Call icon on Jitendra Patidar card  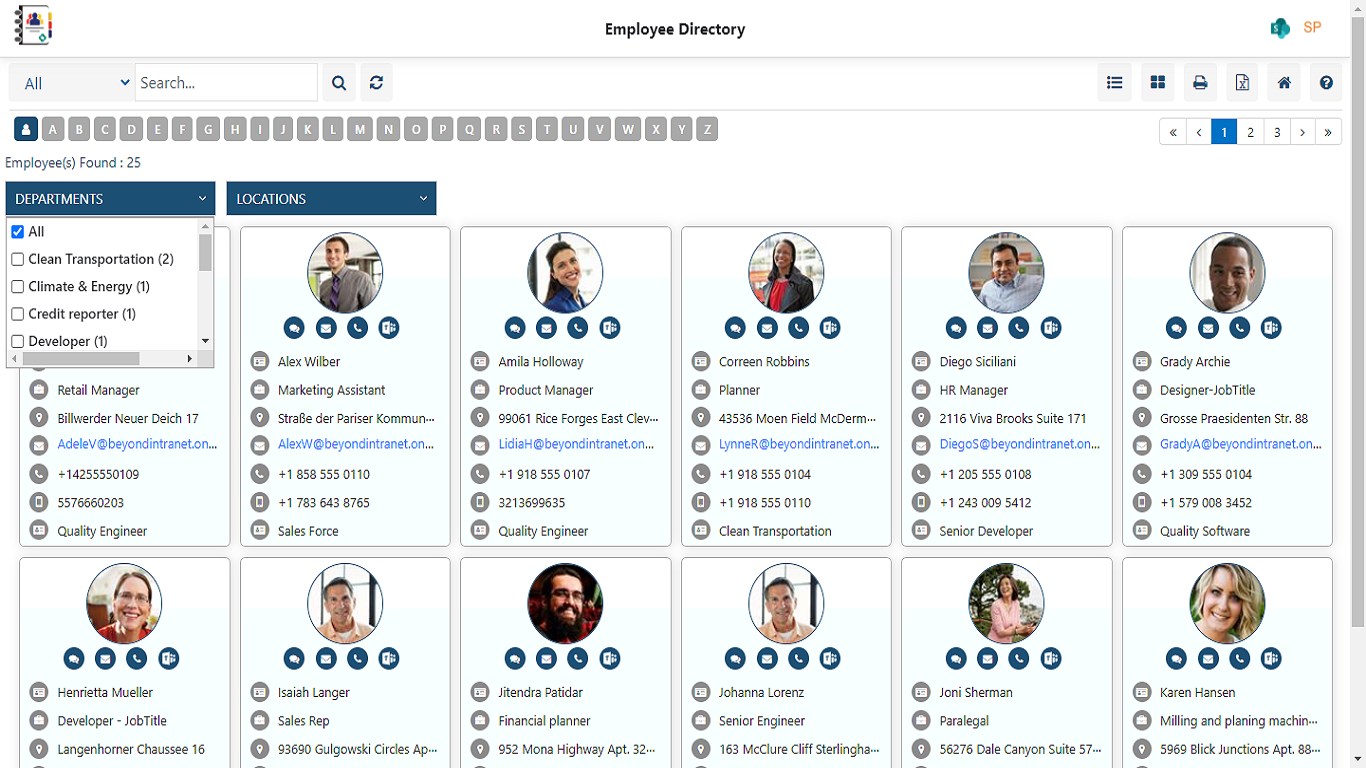pos(578,658)
